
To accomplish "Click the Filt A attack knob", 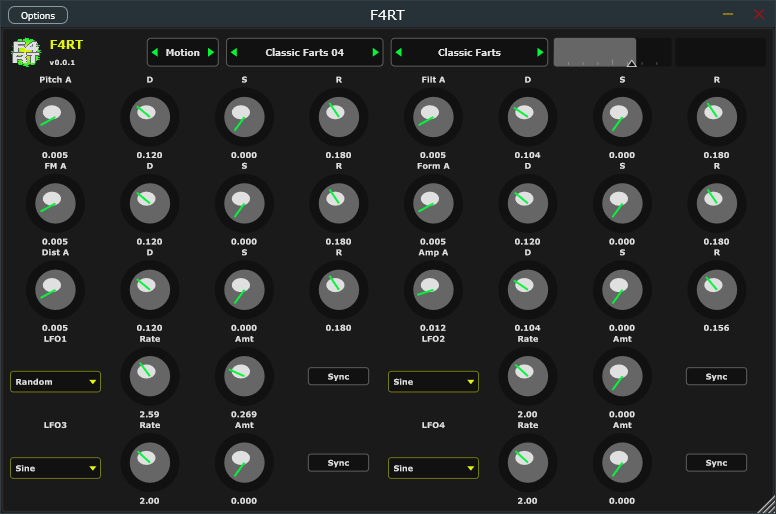I will pyautogui.click(x=433, y=117).
